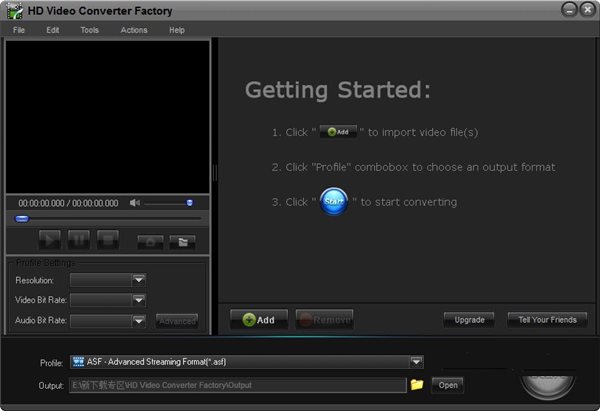Click the Getting Started heading
600x411 pixels.
pyautogui.click(x=338, y=90)
